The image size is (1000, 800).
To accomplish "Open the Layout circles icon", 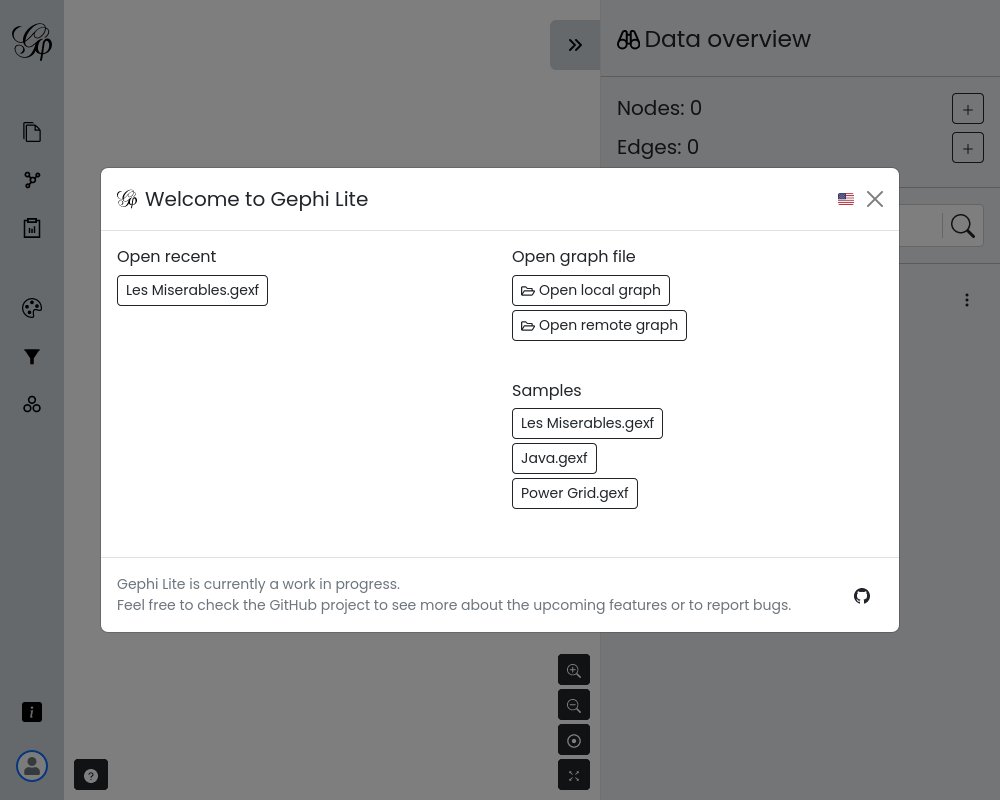I will coord(32,404).
